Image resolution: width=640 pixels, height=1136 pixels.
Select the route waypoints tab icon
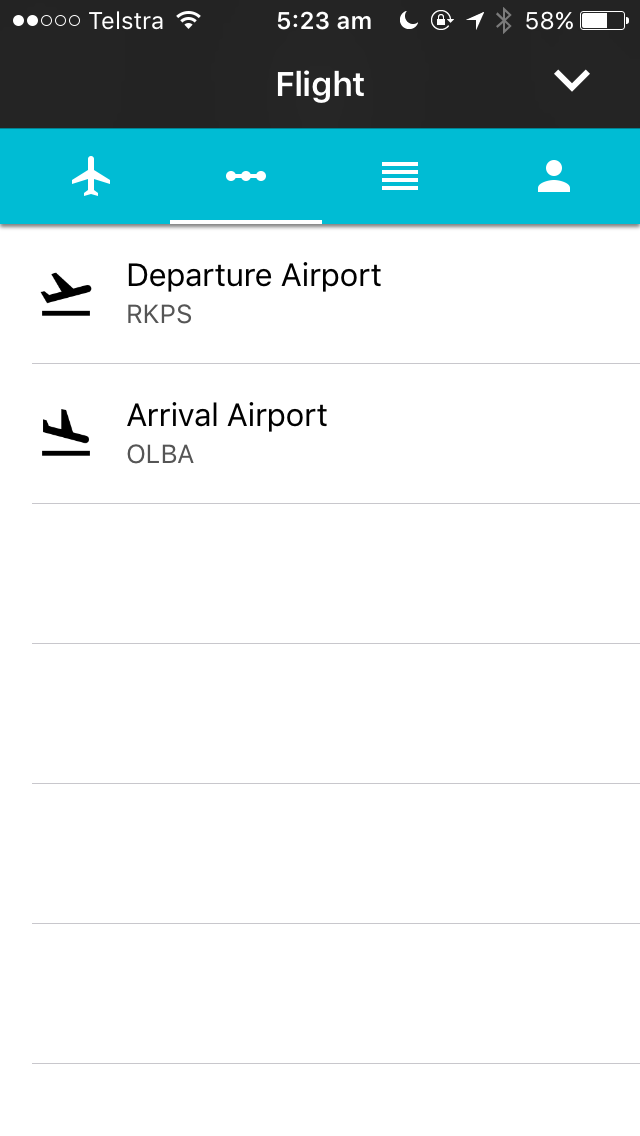246,177
